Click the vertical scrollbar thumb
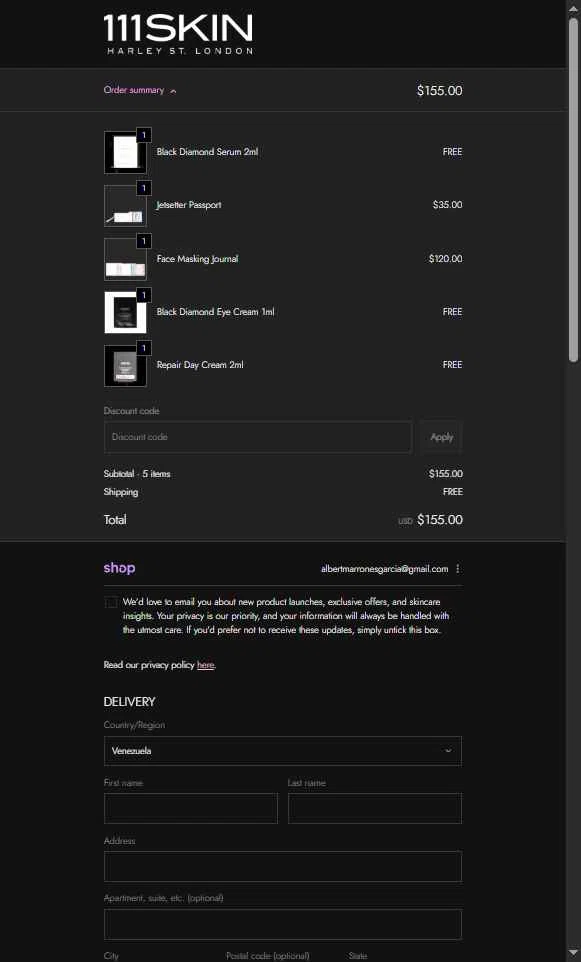The width and height of the screenshot is (581, 962). click(x=573, y=190)
